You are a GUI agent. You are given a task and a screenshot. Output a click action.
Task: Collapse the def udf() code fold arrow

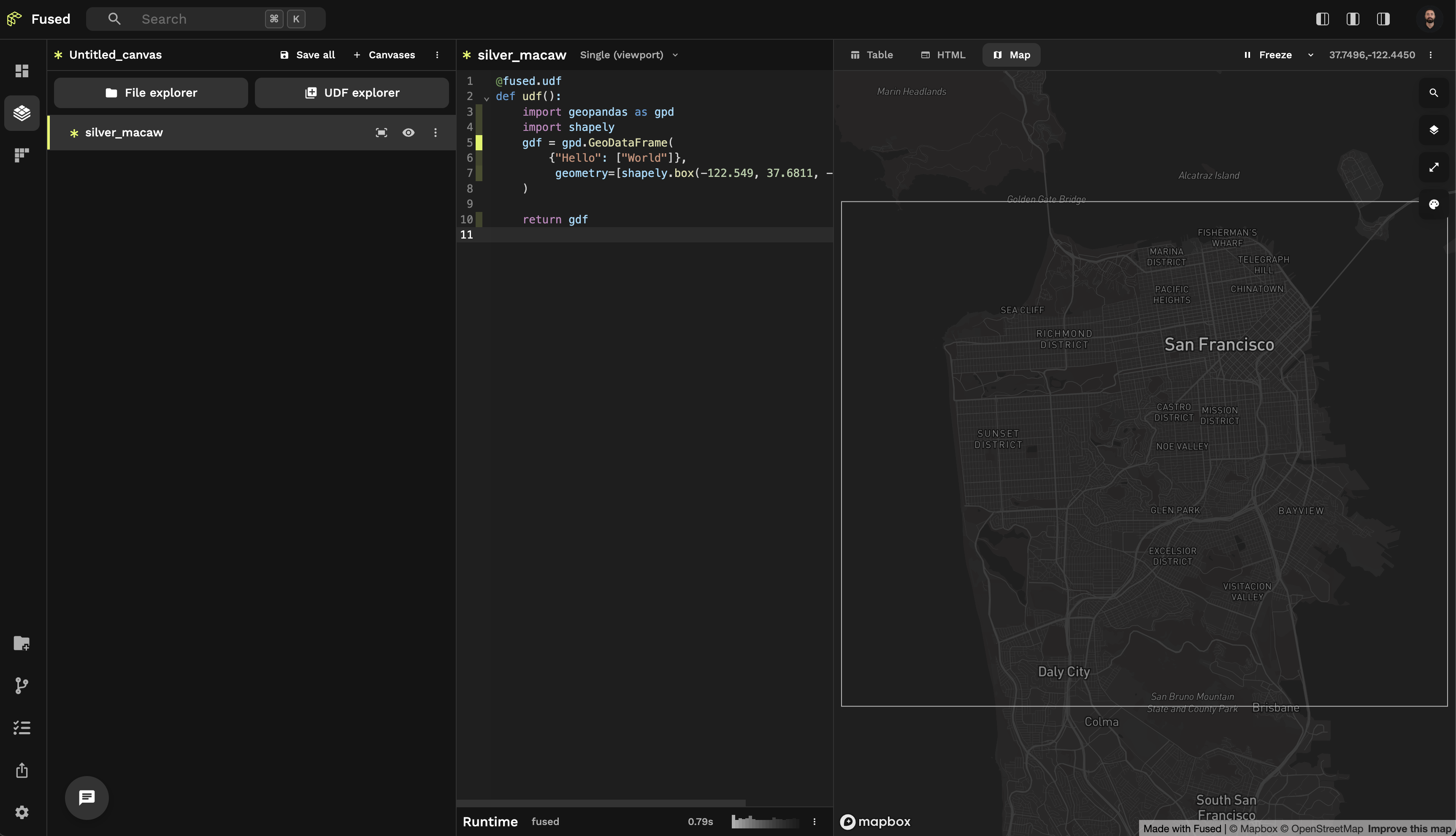487,98
